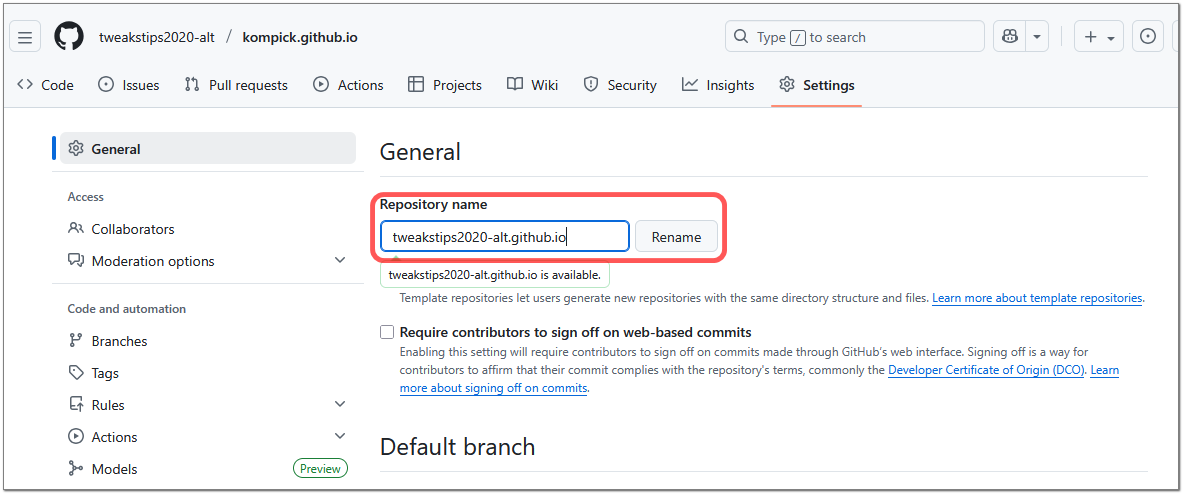The image size is (1183, 494).
Task: Expand the Copilot dropdown arrow
Action: pyautogui.click(x=1037, y=37)
